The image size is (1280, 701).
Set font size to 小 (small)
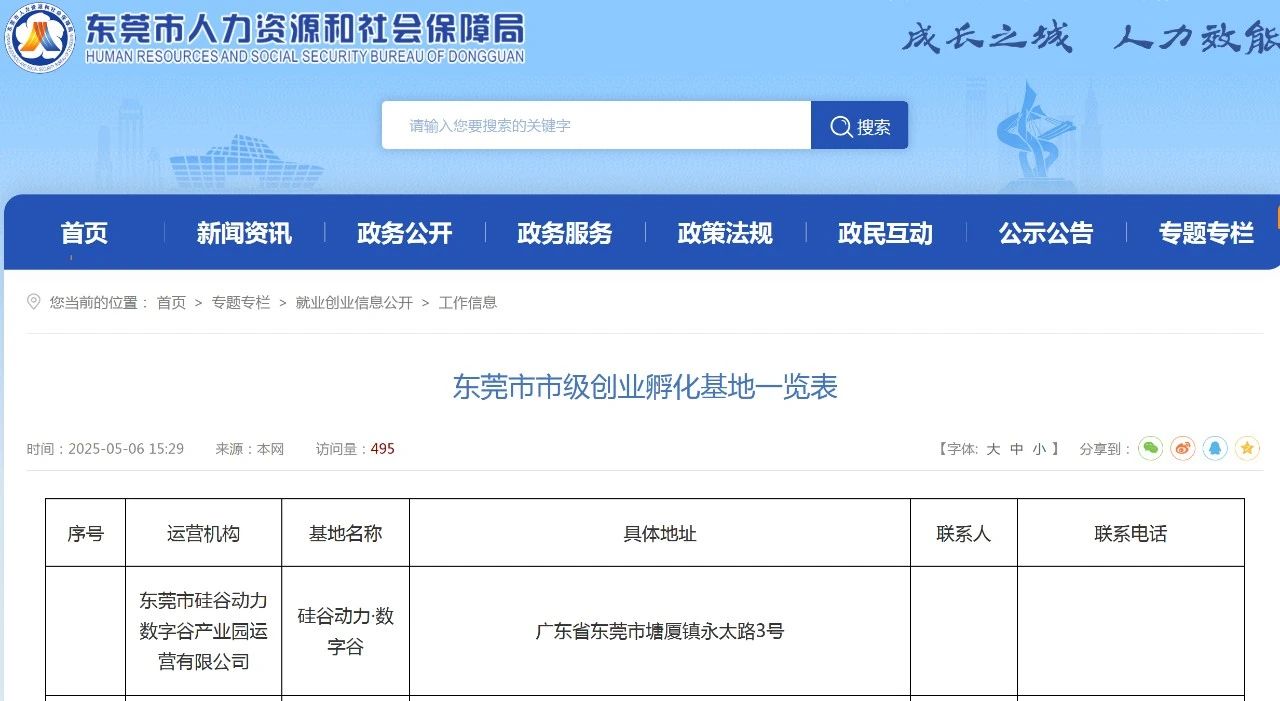1039,450
